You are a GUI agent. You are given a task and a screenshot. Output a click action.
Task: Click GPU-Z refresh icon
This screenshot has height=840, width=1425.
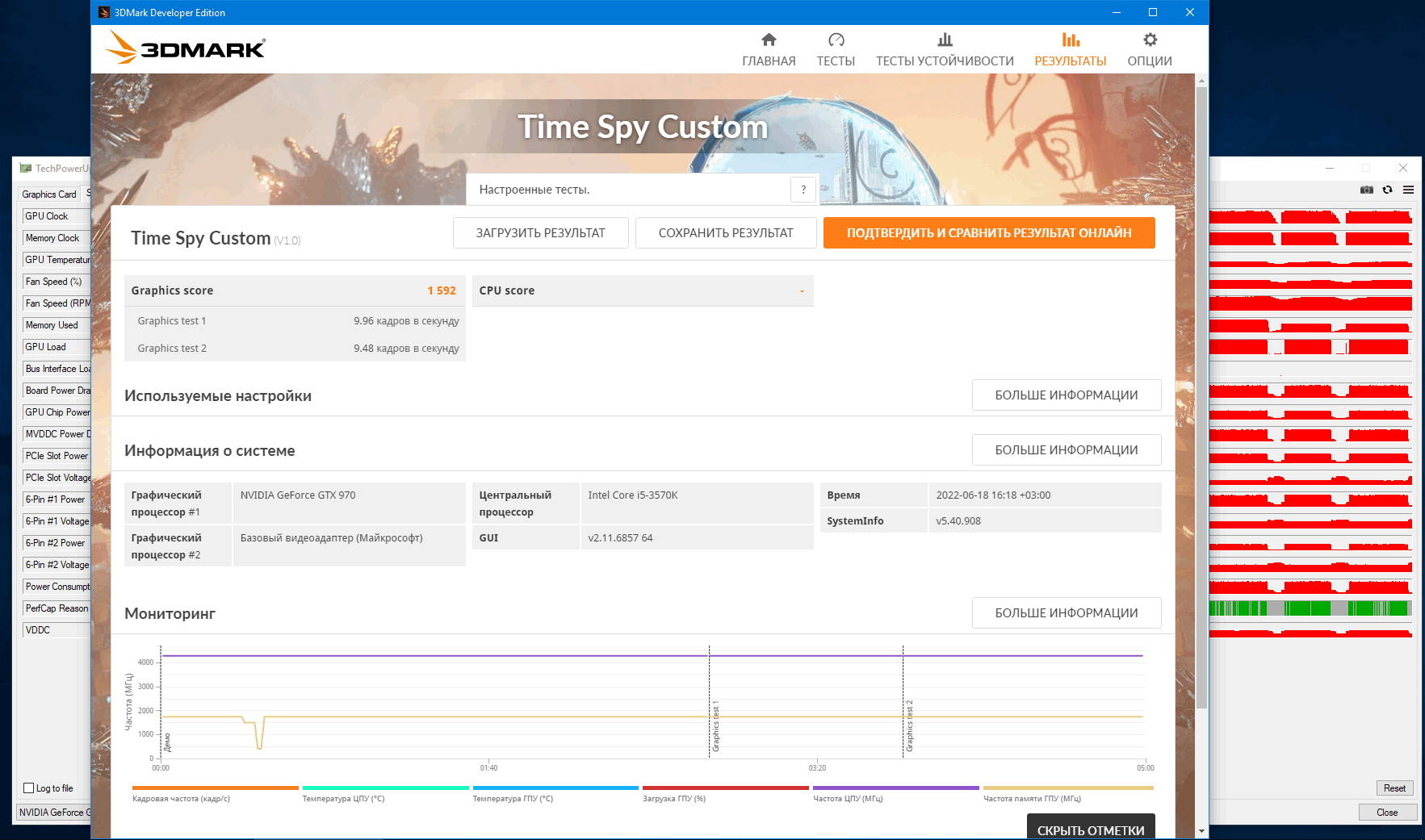point(1387,190)
